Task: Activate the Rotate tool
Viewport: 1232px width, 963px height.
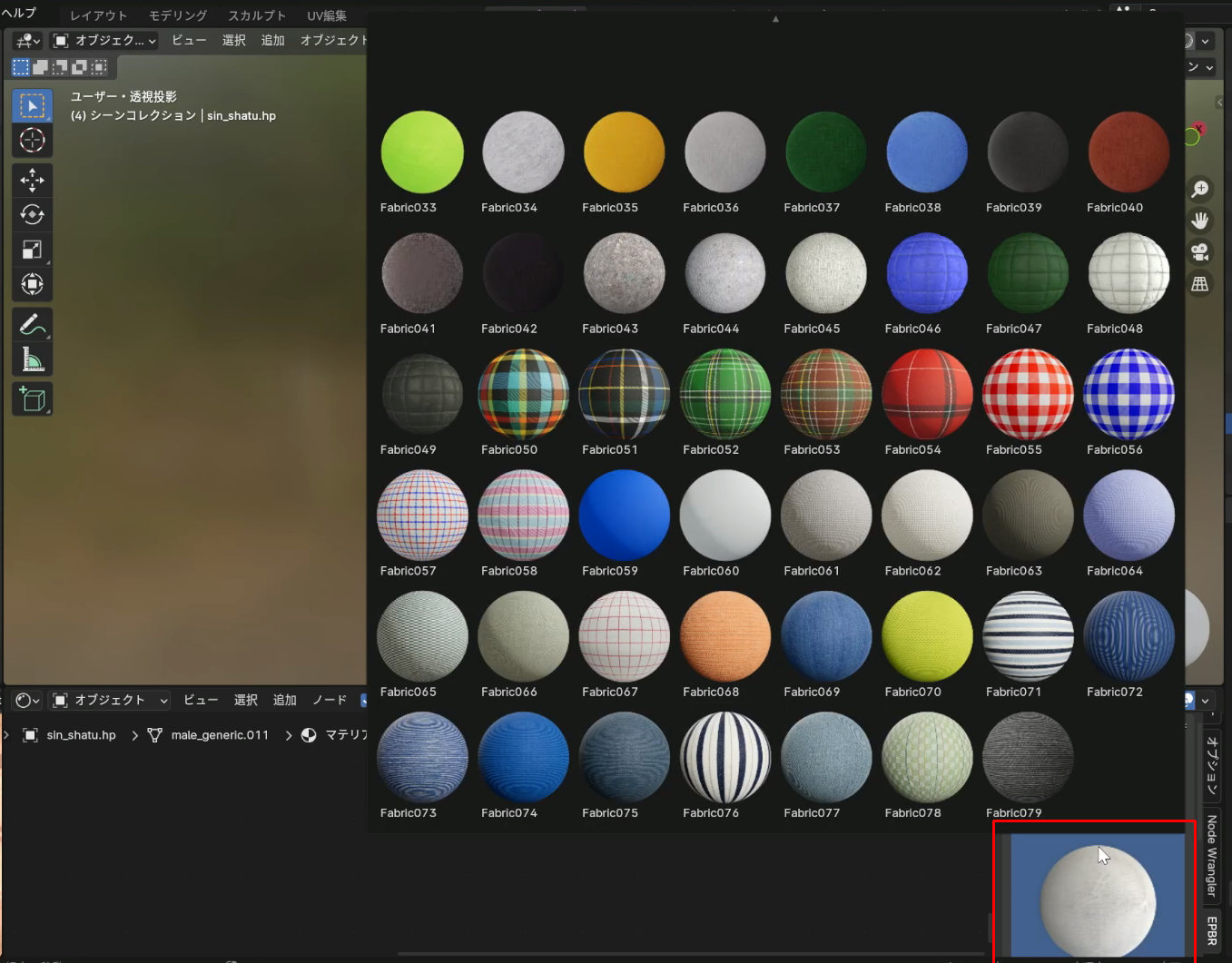Action: click(x=32, y=214)
